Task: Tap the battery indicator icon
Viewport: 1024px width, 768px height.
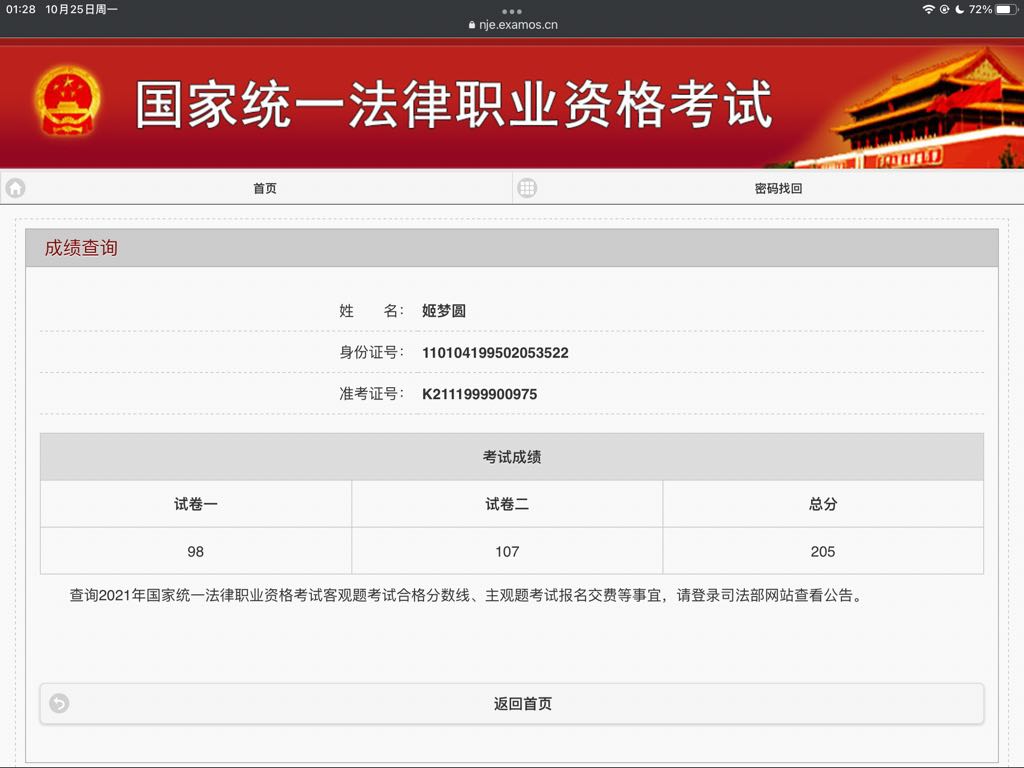Action: tap(1007, 9)
